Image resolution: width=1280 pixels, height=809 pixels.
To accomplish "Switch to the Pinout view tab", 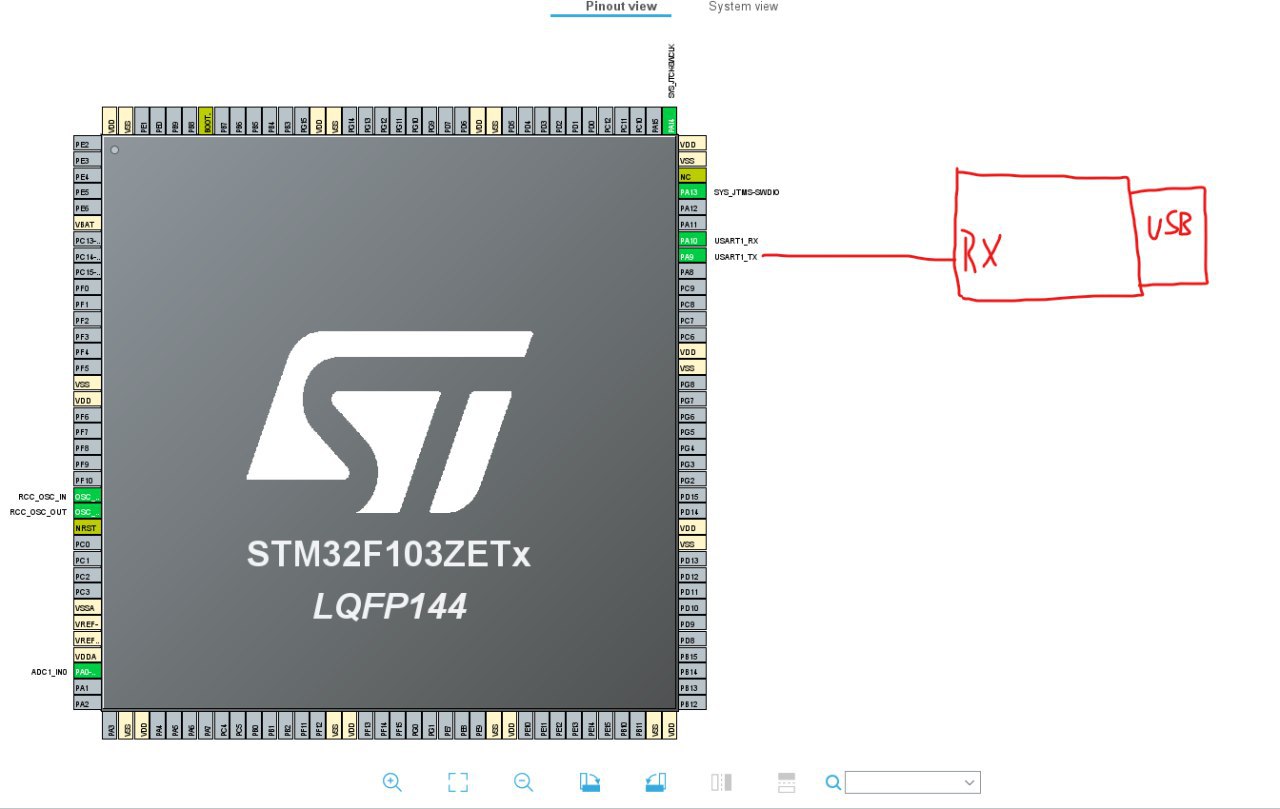I will click(621, 7).
